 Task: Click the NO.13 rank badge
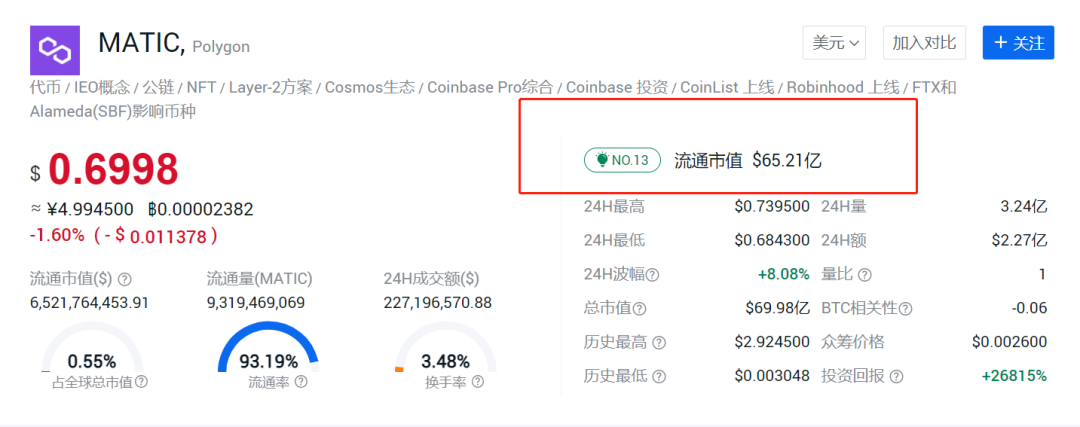pyautogui.click(x=622, y=159)
